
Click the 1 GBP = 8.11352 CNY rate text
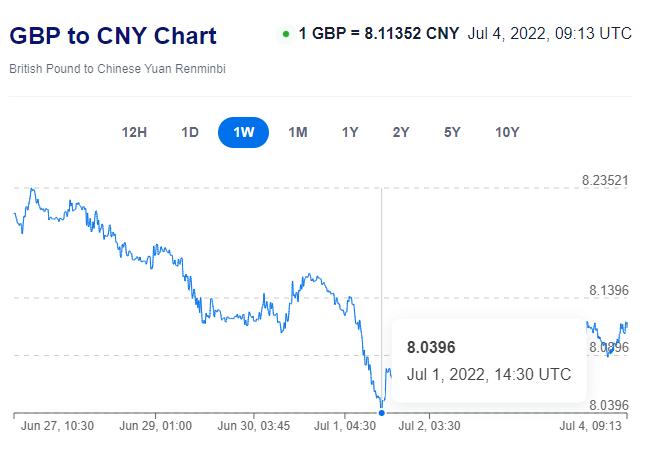379,33
